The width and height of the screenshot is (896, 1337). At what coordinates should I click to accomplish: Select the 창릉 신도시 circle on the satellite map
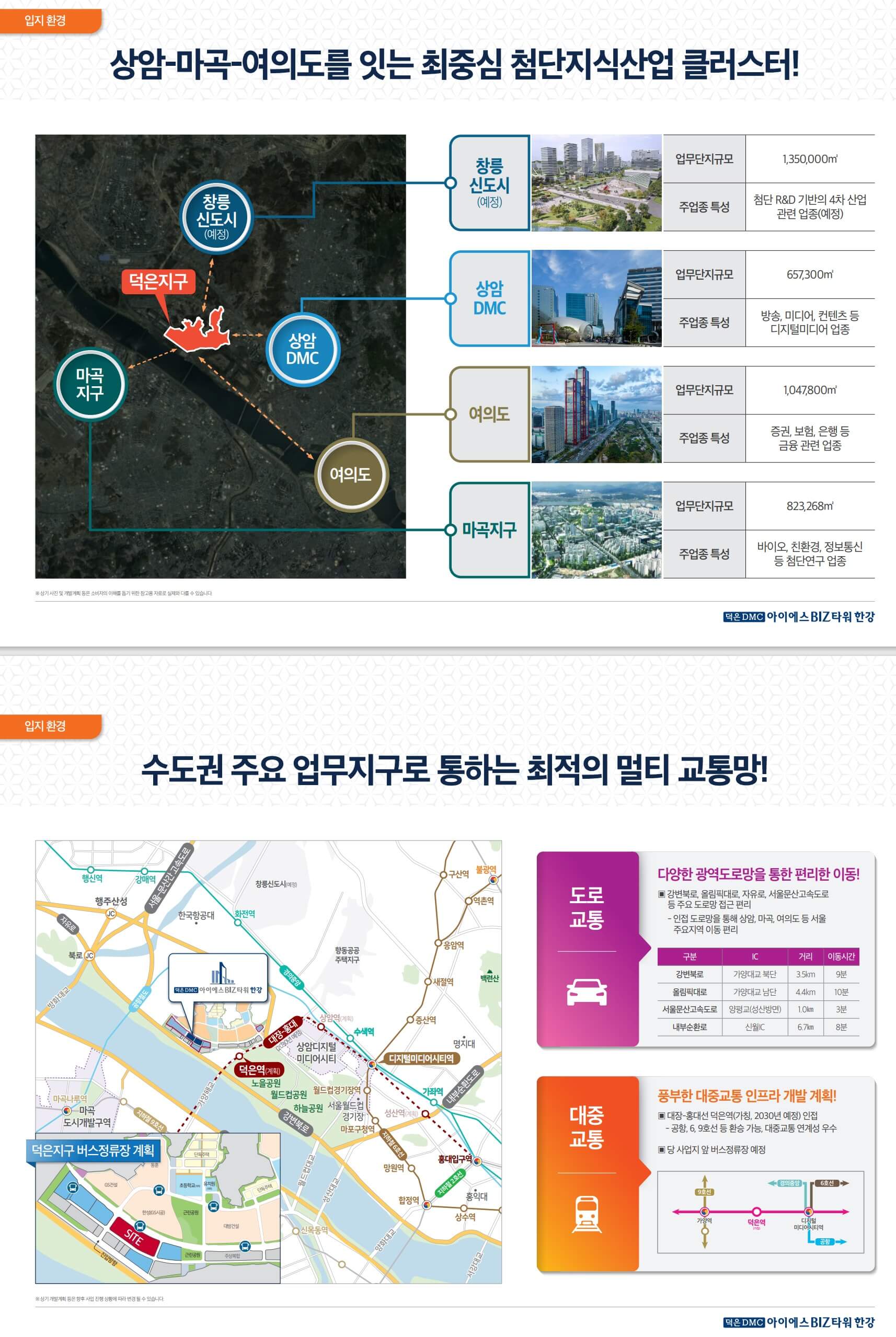216,217
